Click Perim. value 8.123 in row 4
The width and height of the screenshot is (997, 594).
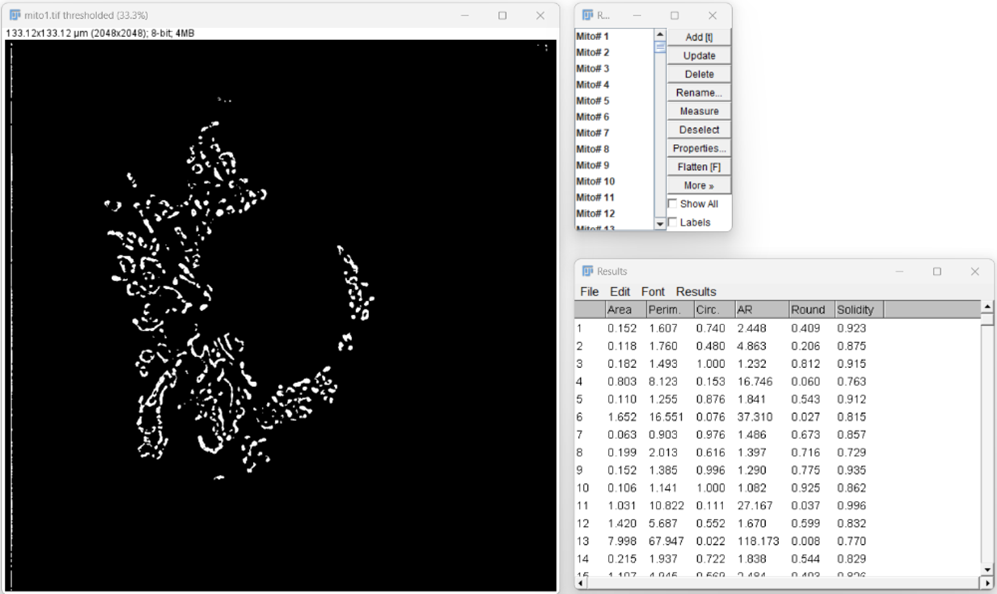[x=663, y=382]
